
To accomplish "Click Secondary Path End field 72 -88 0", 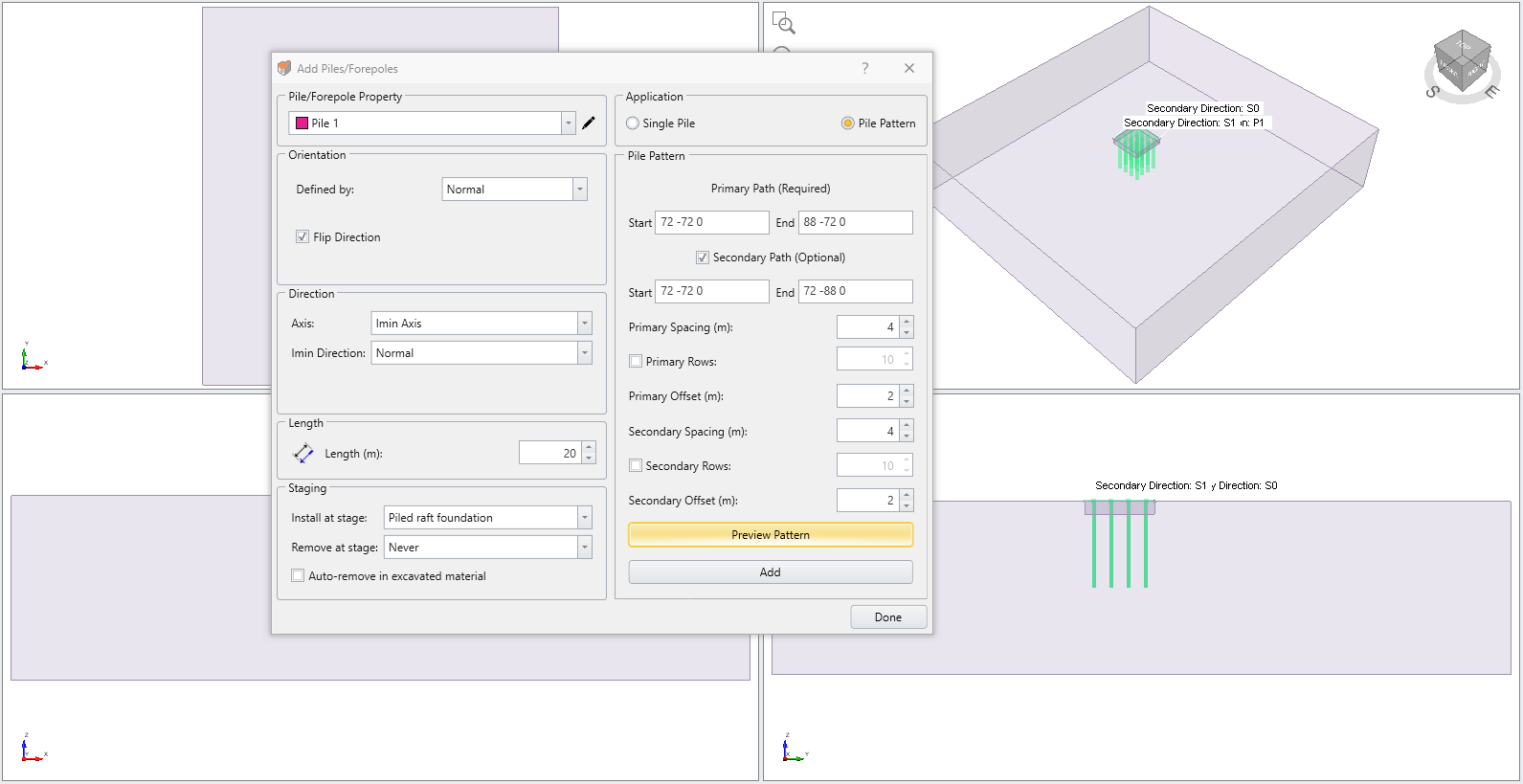I will click(856, 291).
